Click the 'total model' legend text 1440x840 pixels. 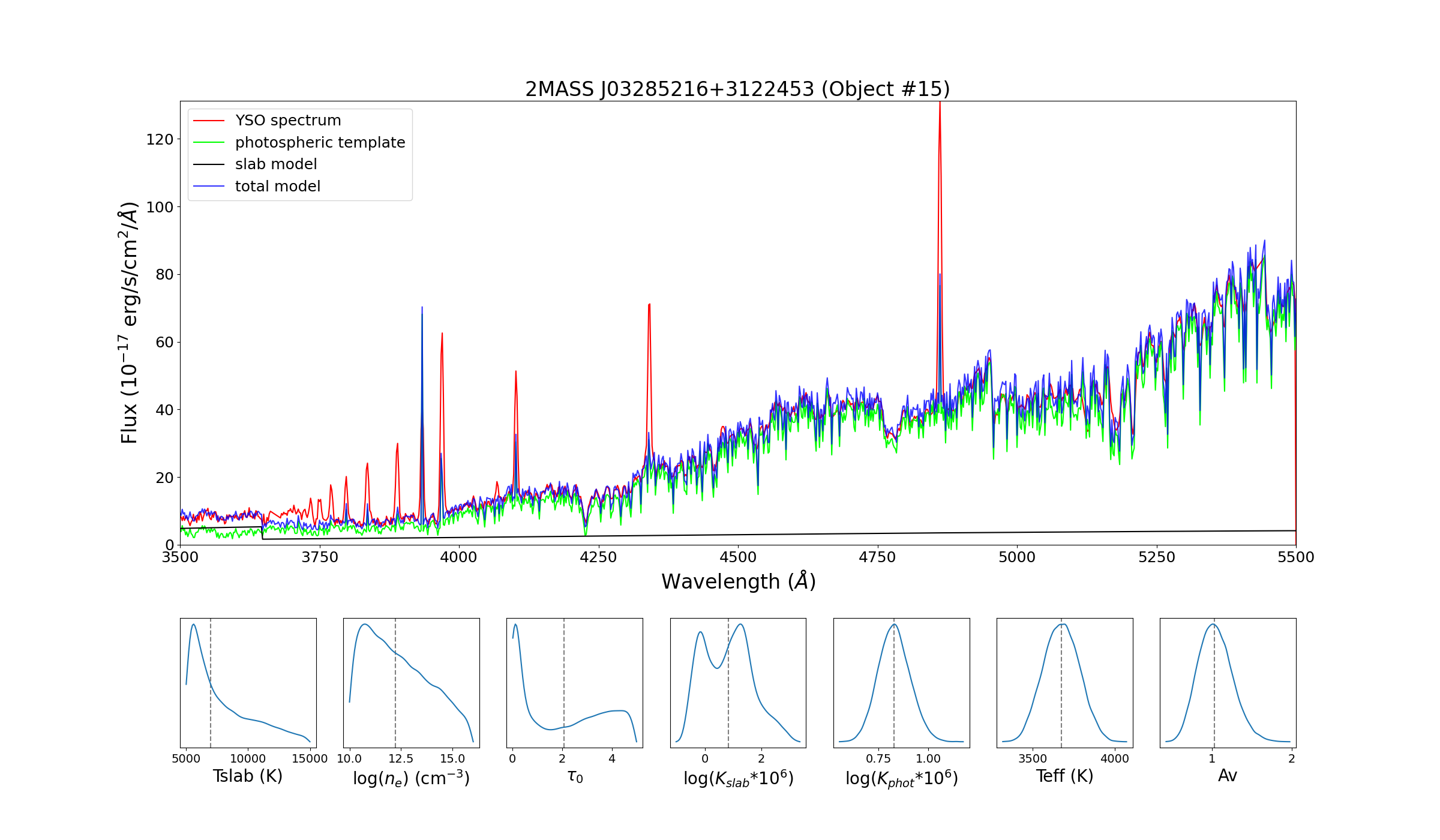278,187
